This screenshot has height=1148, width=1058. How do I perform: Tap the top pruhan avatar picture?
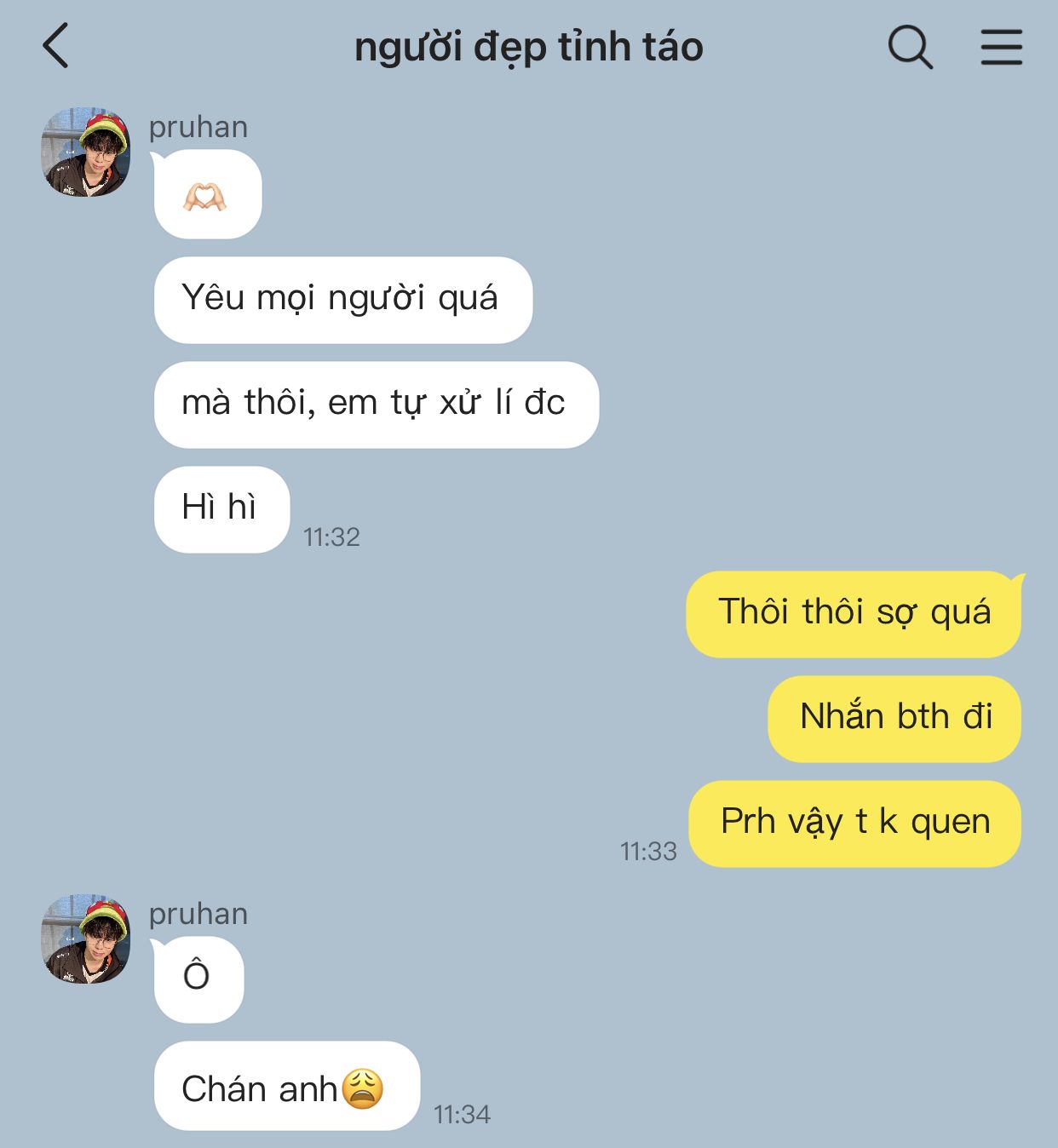(x=86, y=152)
